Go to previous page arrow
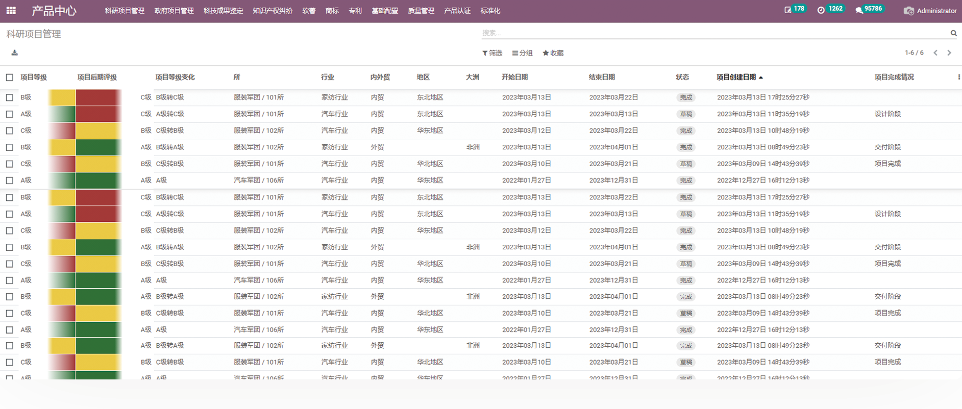Screen dimensions: 962x409 pos(935,52)
